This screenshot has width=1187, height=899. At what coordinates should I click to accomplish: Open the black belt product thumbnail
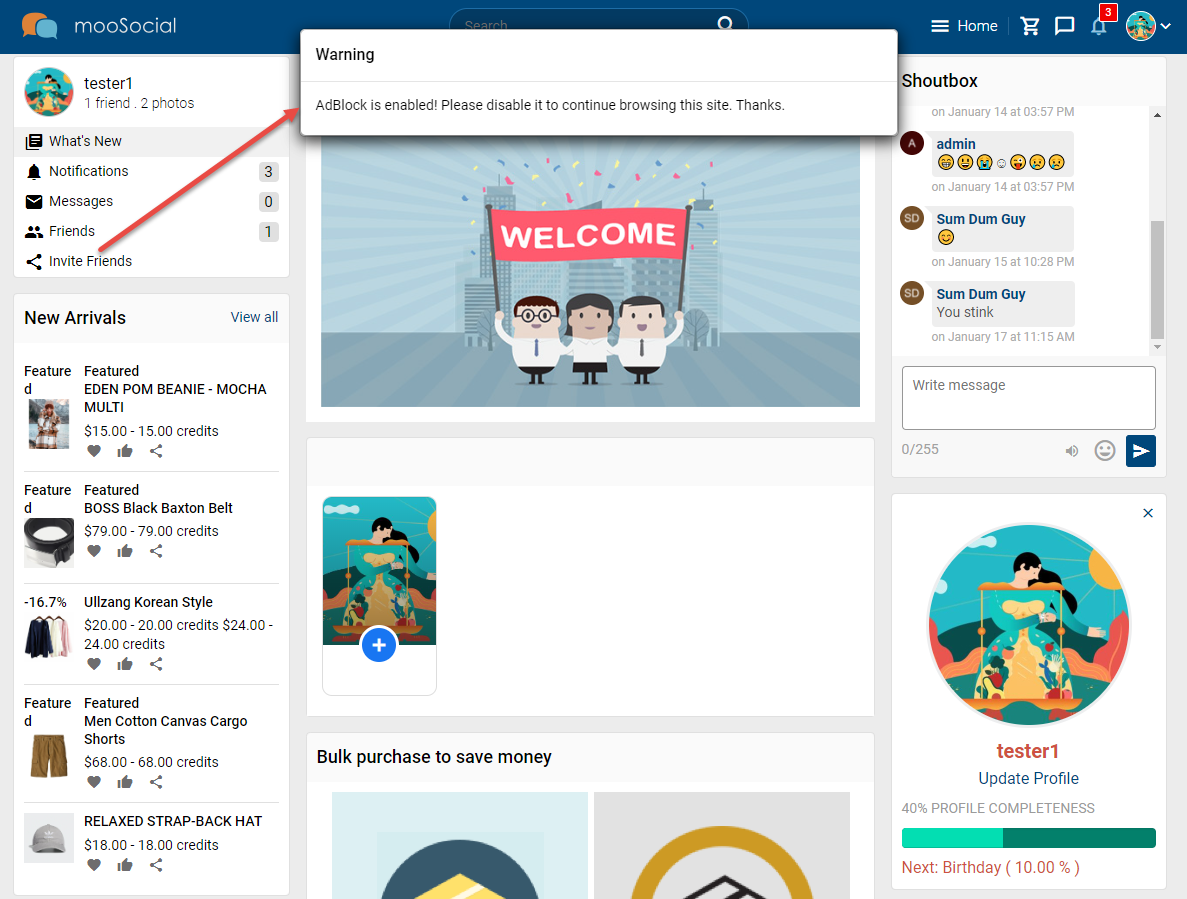coord(48,543)
